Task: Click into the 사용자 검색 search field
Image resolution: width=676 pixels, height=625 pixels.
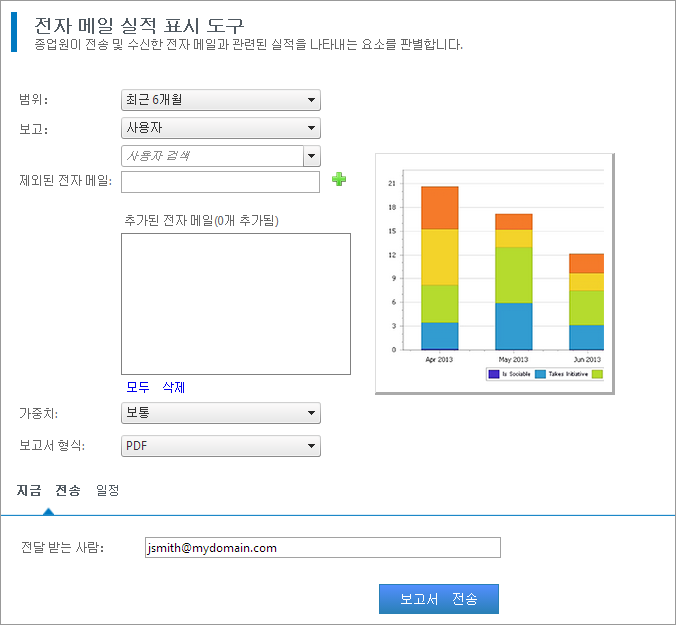Action: coord(211,156)
